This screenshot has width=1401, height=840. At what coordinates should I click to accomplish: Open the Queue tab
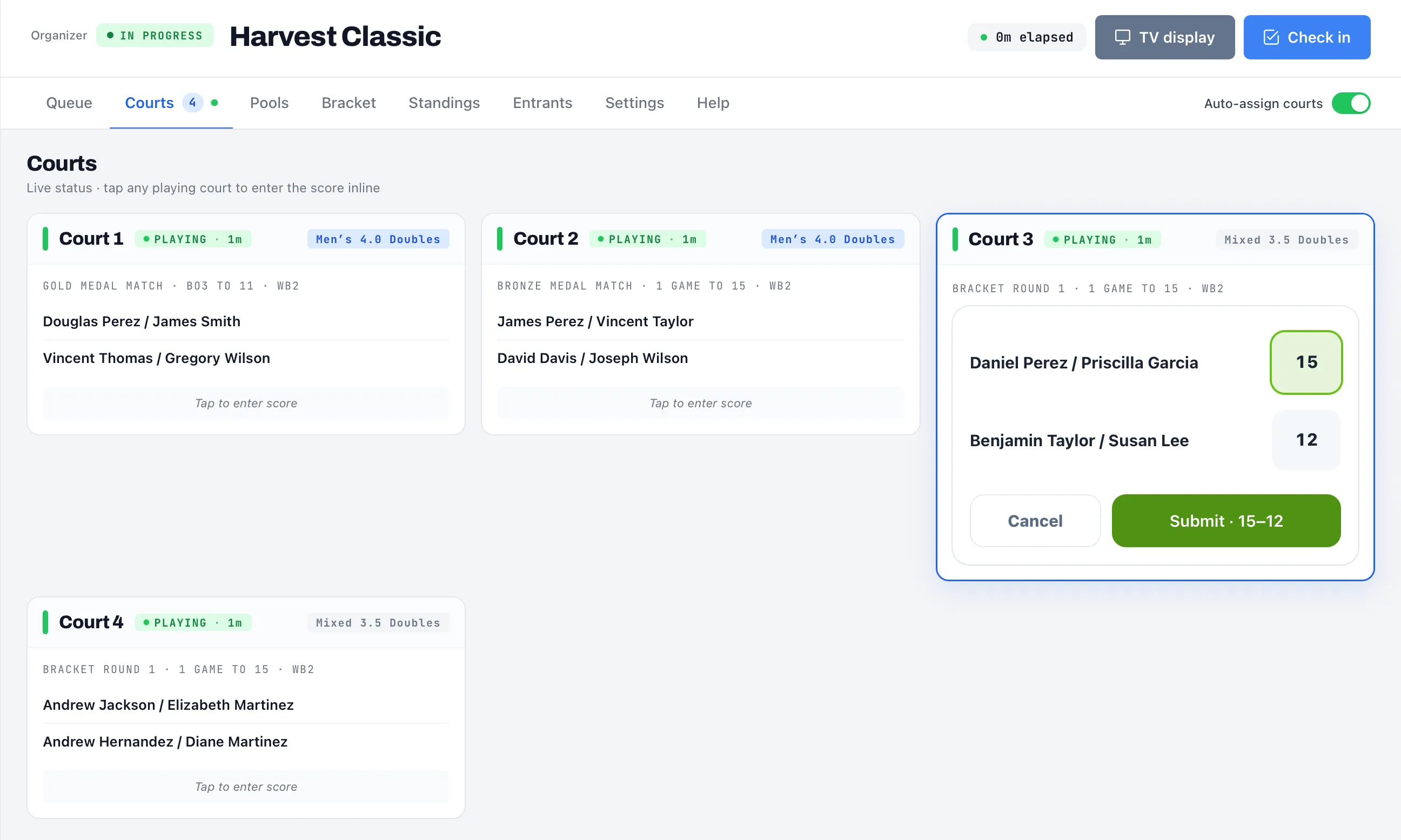pyautogui.click(x=69, y=103)
